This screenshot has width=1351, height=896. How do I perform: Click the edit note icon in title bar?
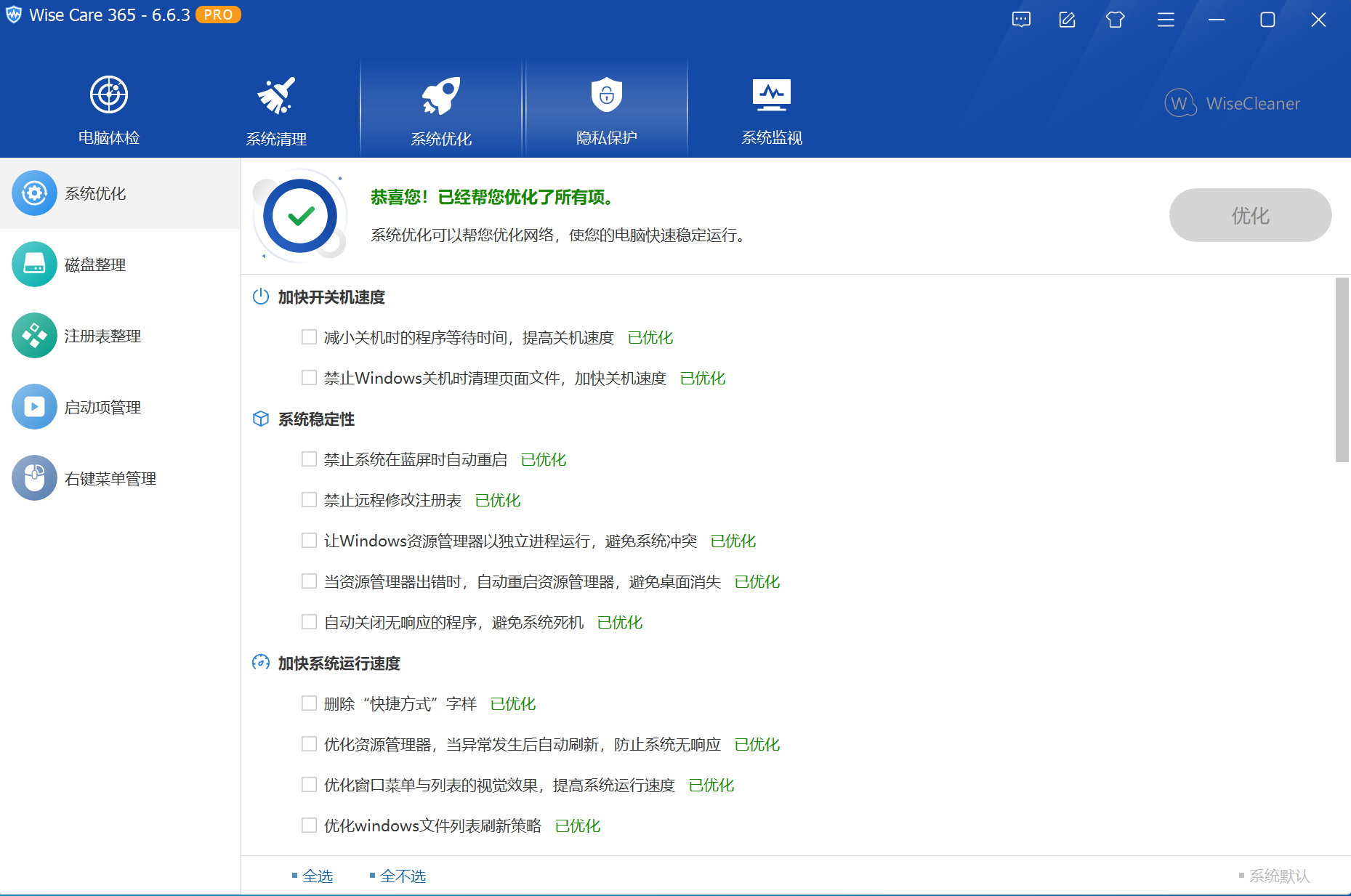click(1067, 20)
